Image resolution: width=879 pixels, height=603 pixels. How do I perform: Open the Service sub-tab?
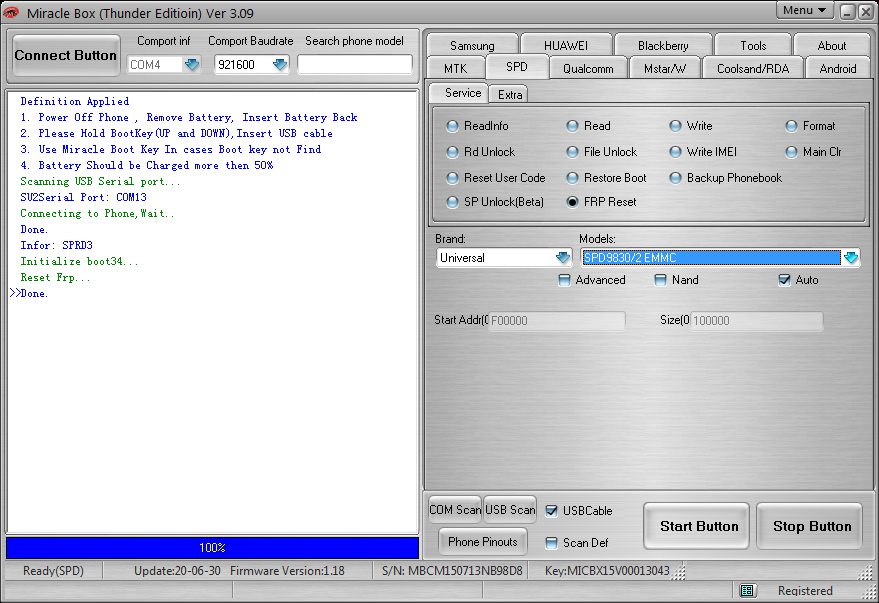[x=459, y=93]
